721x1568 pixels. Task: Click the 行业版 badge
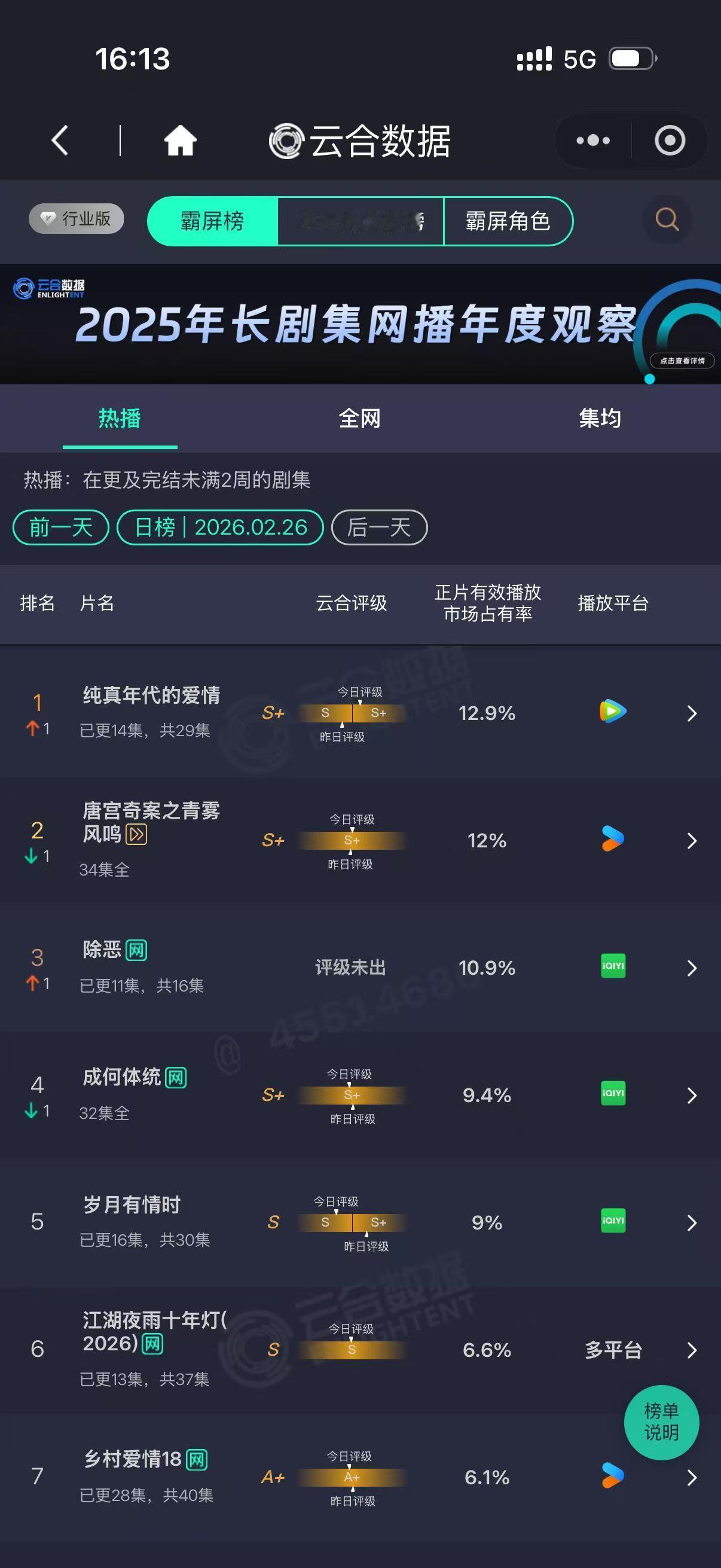click(x=75, y=219)
